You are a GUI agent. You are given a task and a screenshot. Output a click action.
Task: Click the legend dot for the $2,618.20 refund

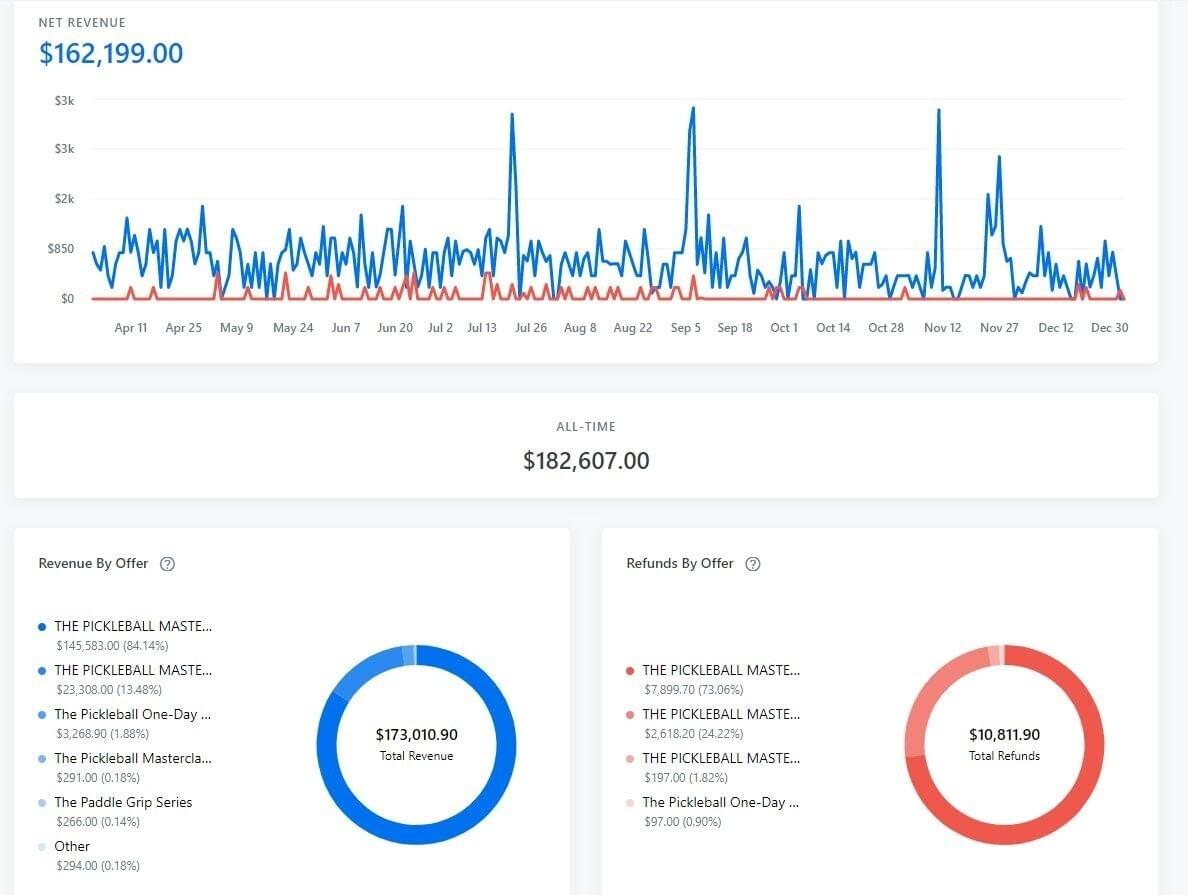coord(630,715)
